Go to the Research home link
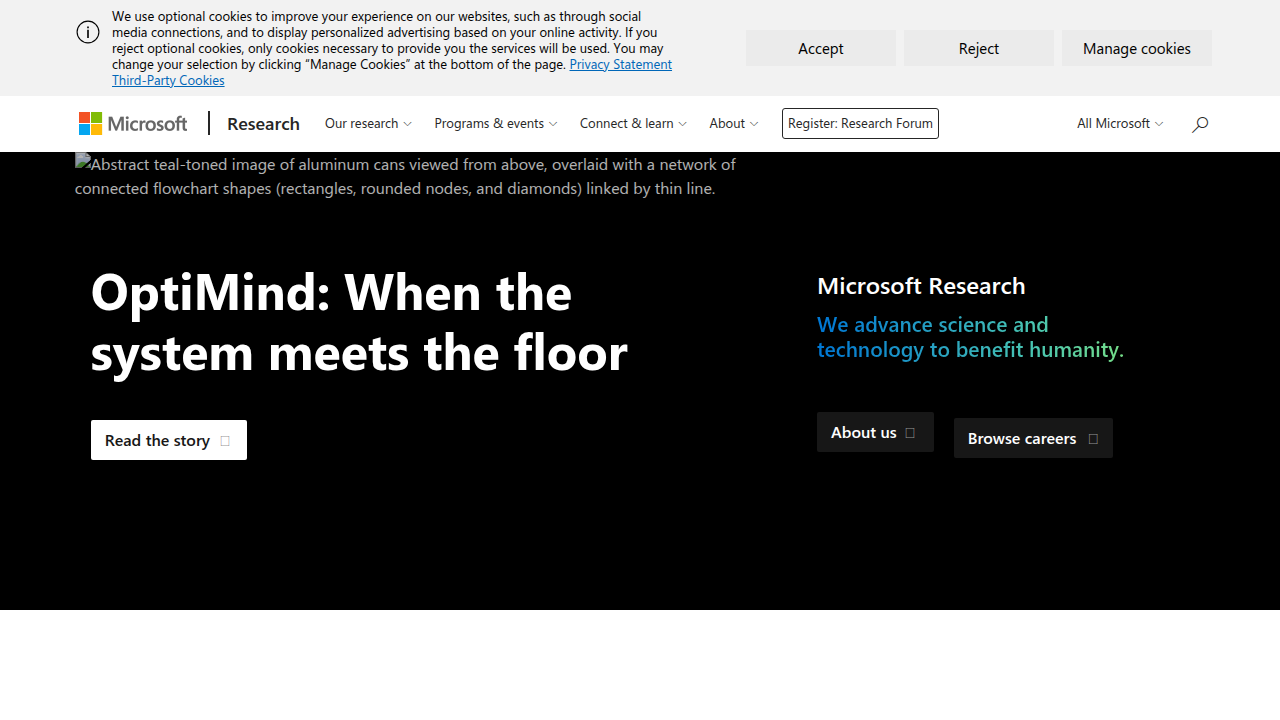This screenshot has height=720, width=1280. click(263, 123)
